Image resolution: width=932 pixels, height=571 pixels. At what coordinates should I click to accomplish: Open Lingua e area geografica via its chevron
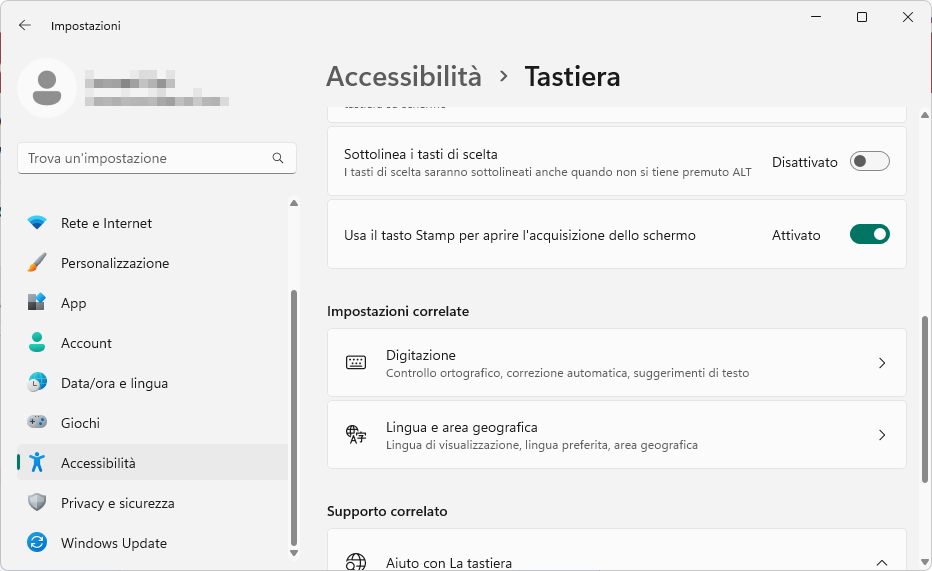882,435
